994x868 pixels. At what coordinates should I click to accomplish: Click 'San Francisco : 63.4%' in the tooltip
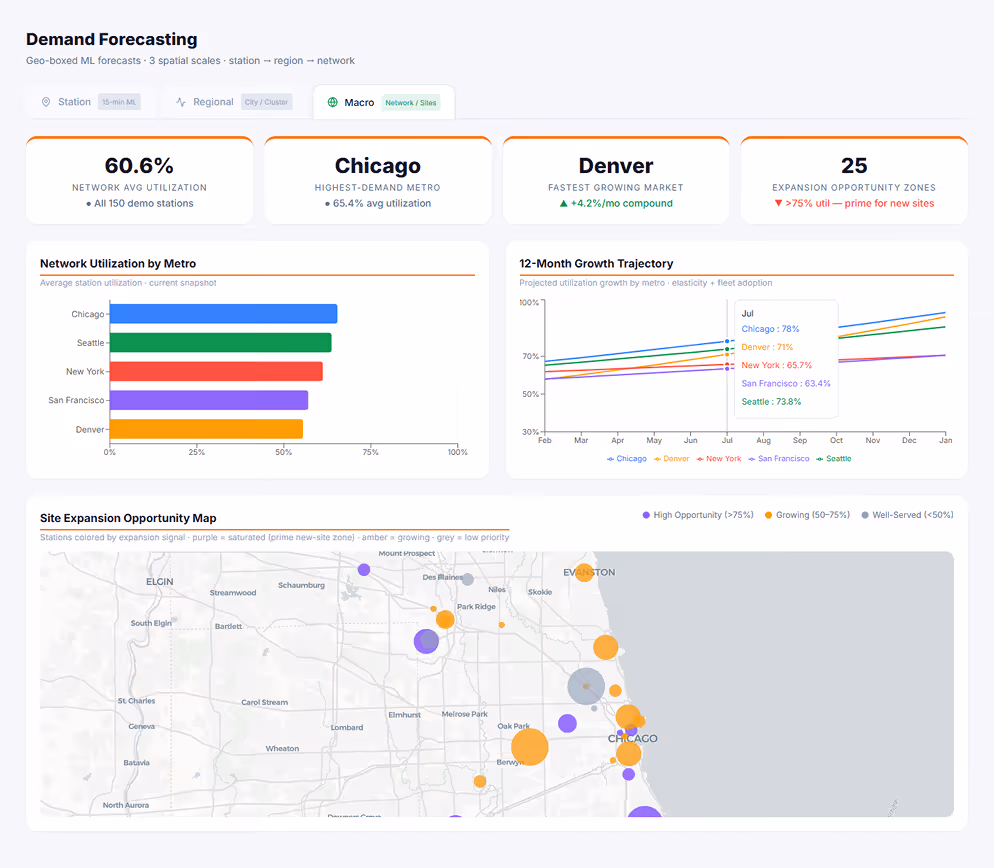point(785,384)
